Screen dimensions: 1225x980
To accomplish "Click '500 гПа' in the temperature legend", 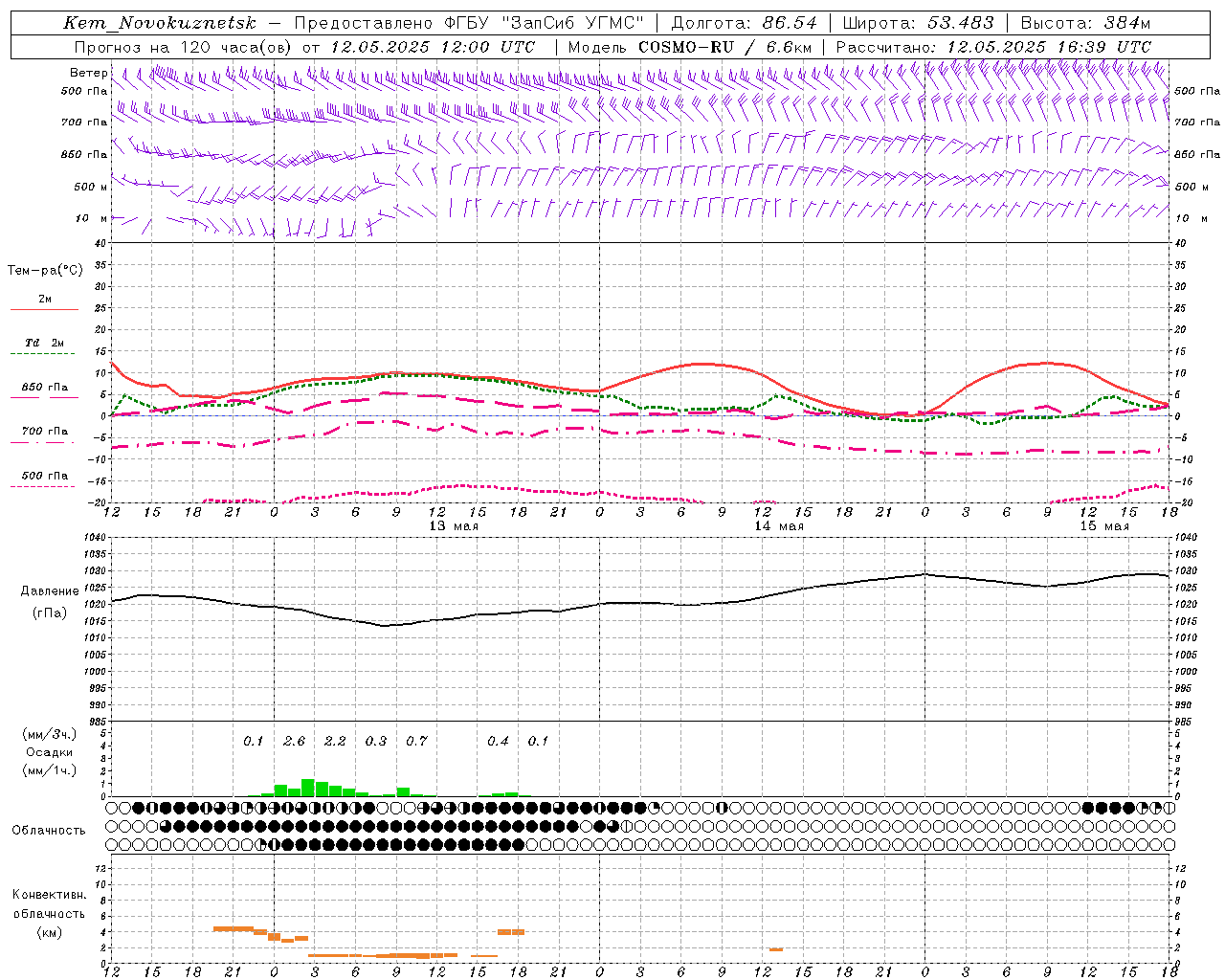I will click(x=45, y=476).
